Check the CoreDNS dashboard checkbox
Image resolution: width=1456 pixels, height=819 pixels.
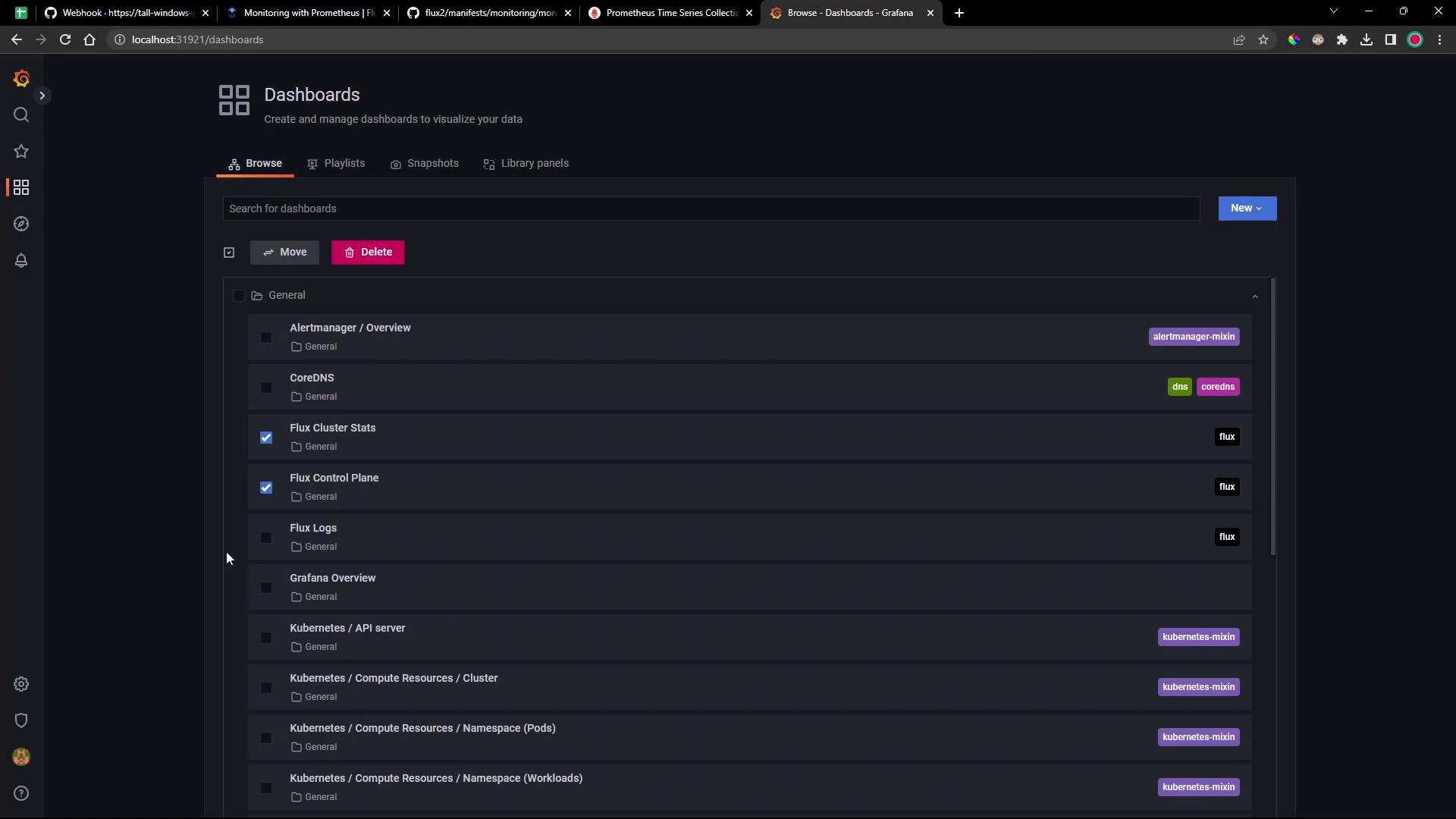(266, 388)
